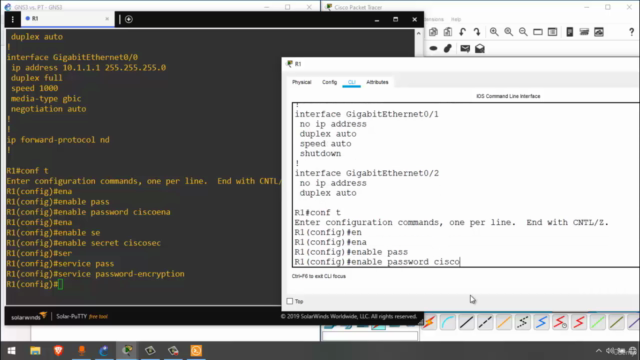Click inside the Packet Tracer IOS CLI input area
Screen dimensions: 640x360
(465, 185)
